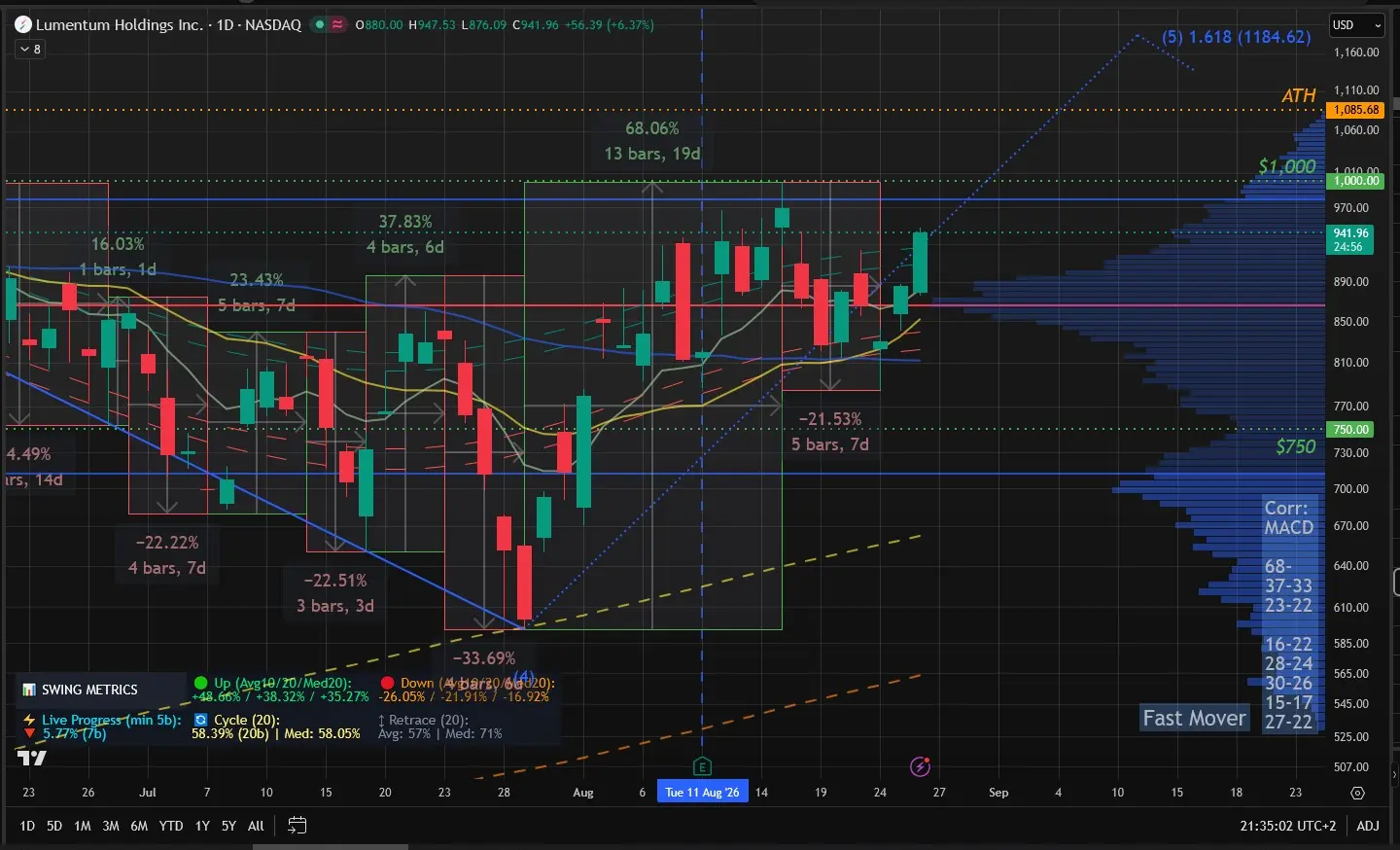Select the 5Y date range

click(228, 826)
